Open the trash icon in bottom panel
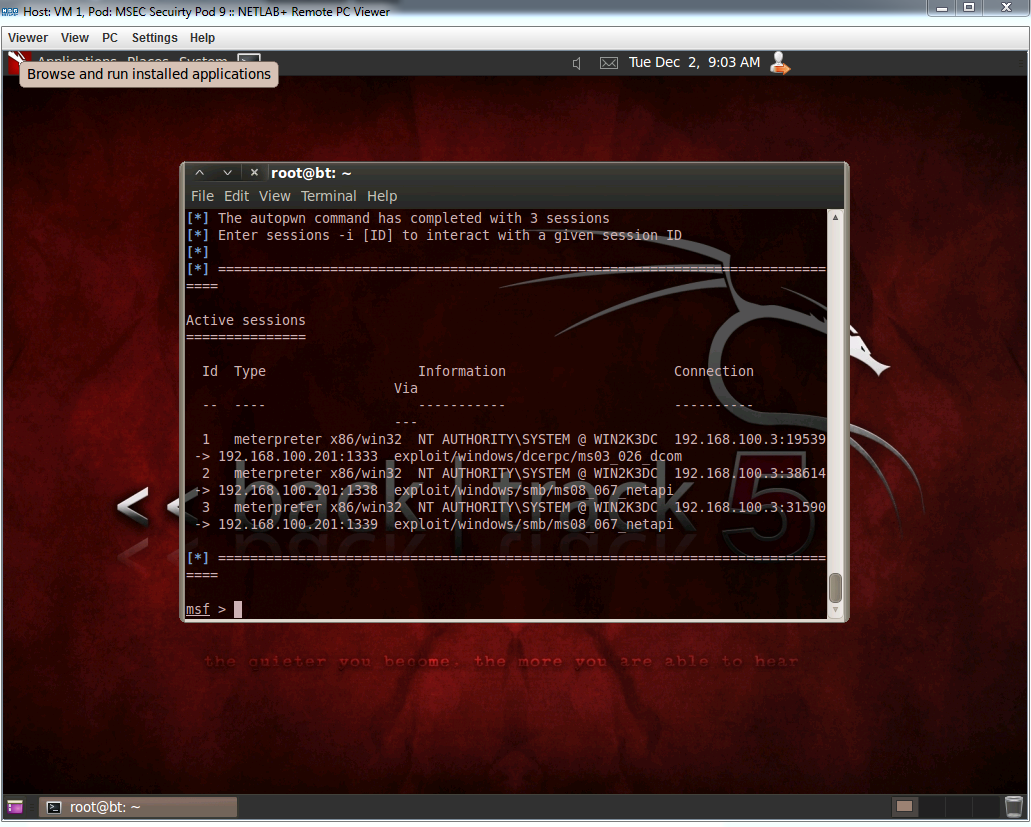 coord(1014,807)
